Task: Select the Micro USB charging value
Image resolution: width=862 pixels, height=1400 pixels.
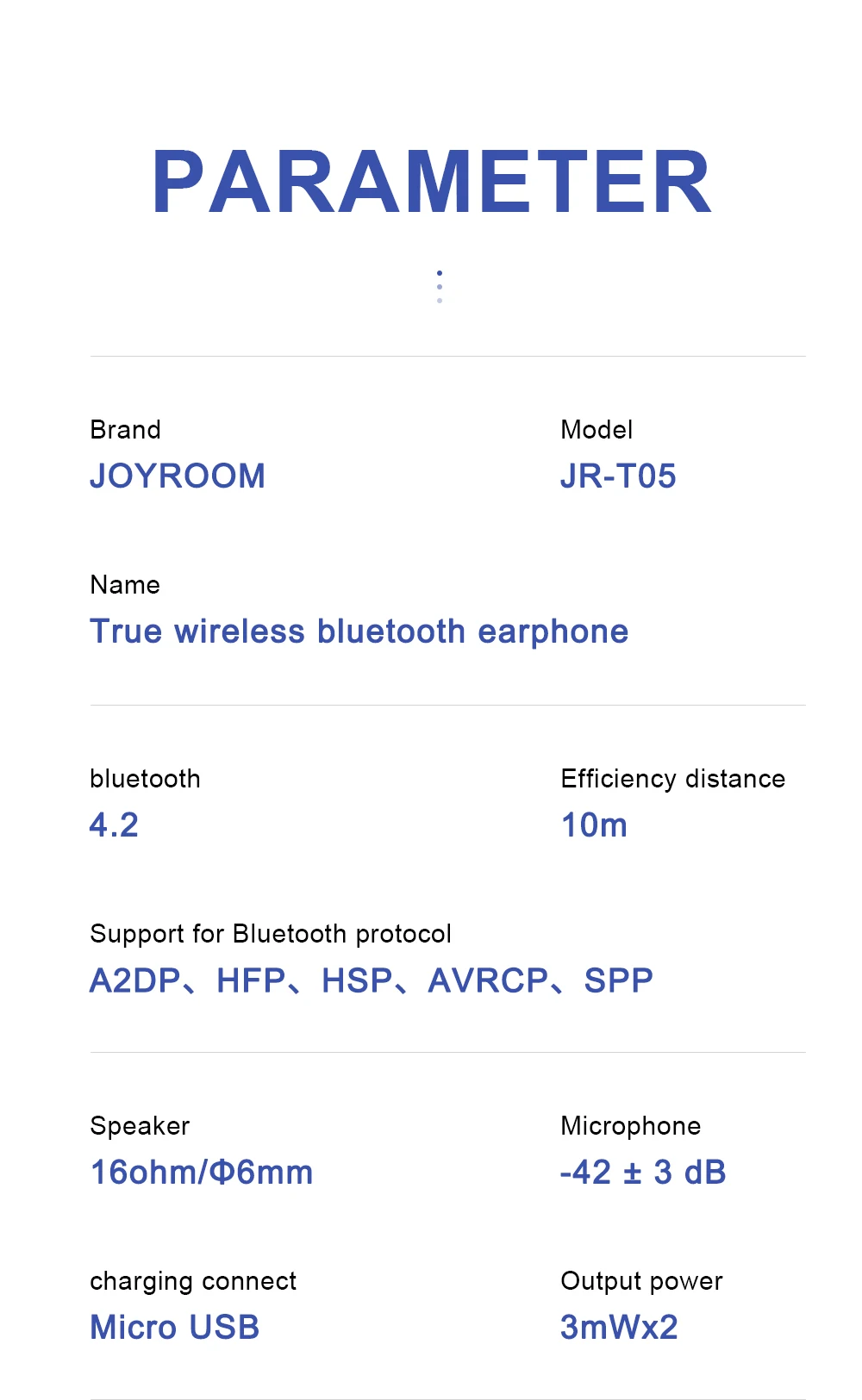Action: click(x=175, y=1328)
